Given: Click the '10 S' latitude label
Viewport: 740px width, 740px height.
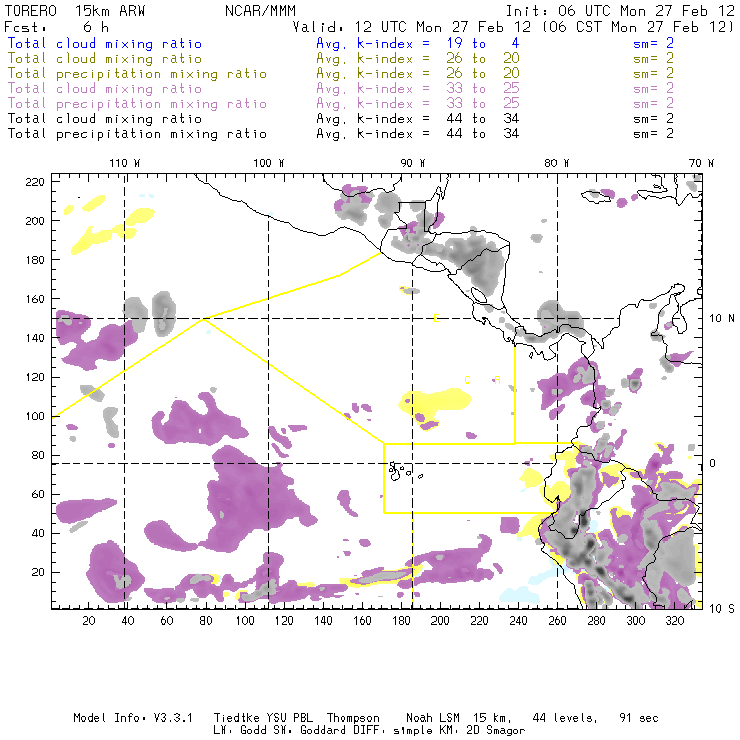Looking at the screenshot, I should coord(722,609).
